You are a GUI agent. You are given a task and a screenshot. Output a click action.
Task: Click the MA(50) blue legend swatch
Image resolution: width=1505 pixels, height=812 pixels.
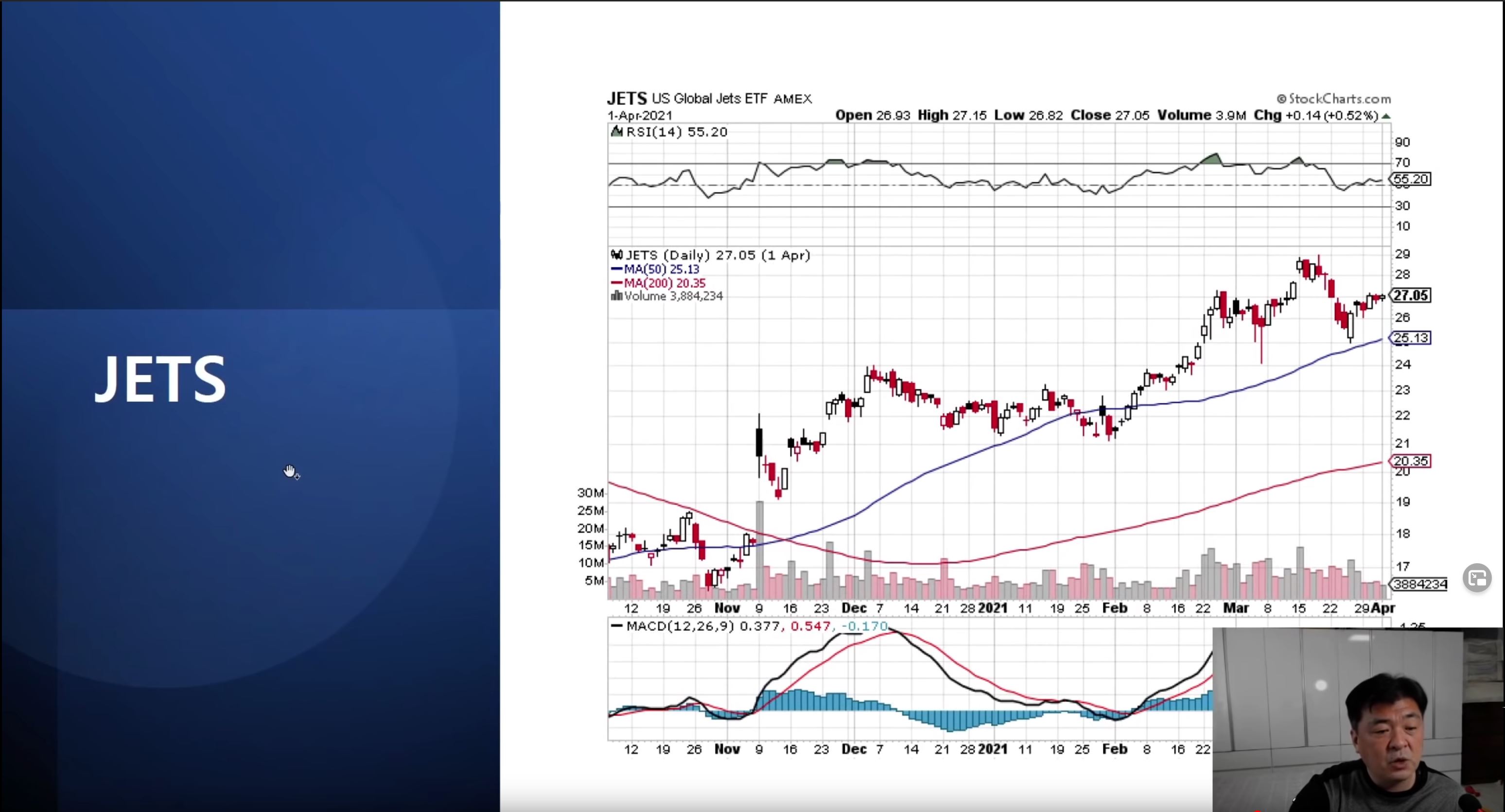point(616,269)
